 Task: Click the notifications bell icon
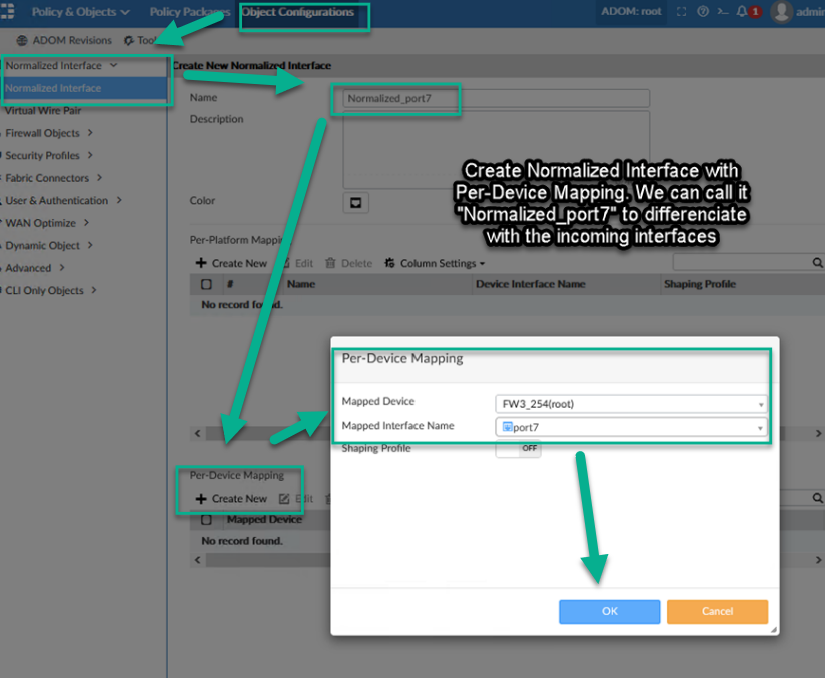pyautogui.click(x=742, y=12)
